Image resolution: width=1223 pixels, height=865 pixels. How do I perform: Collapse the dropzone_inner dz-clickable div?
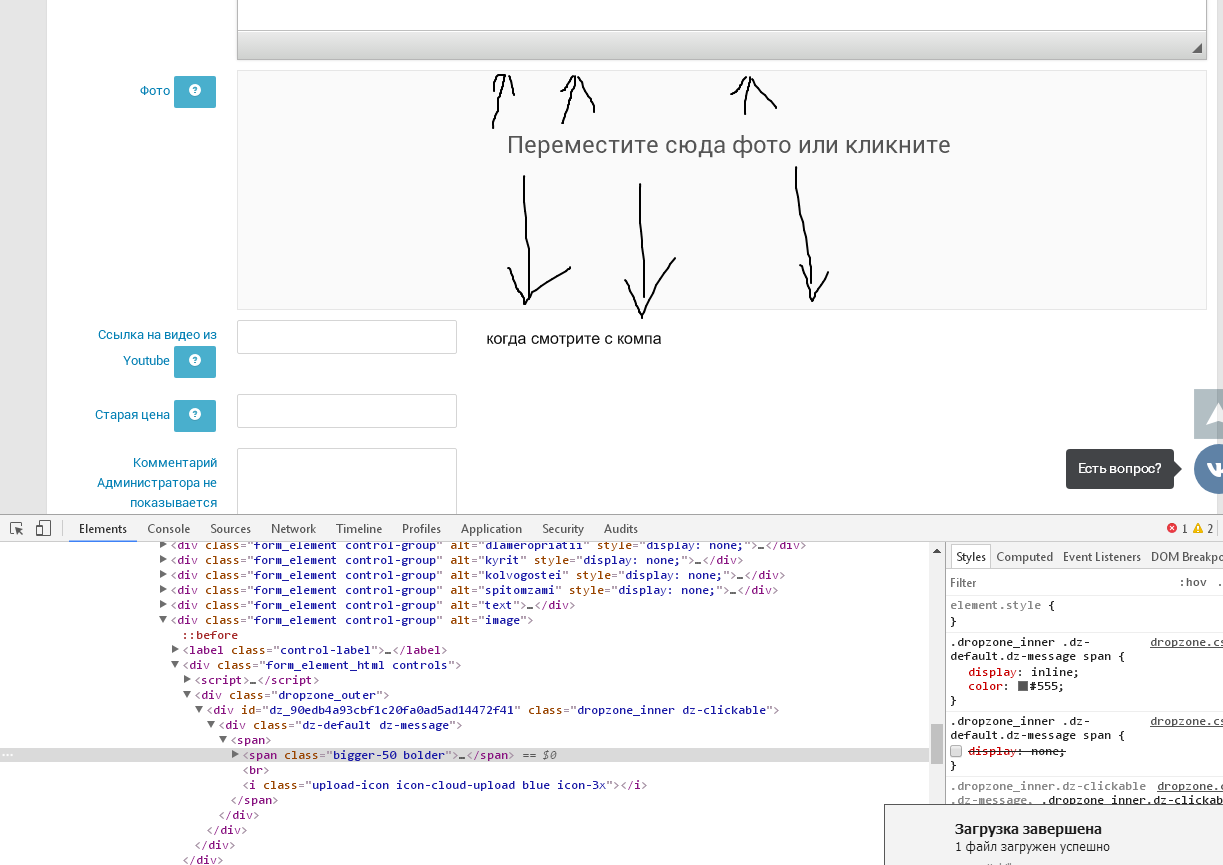199,710
